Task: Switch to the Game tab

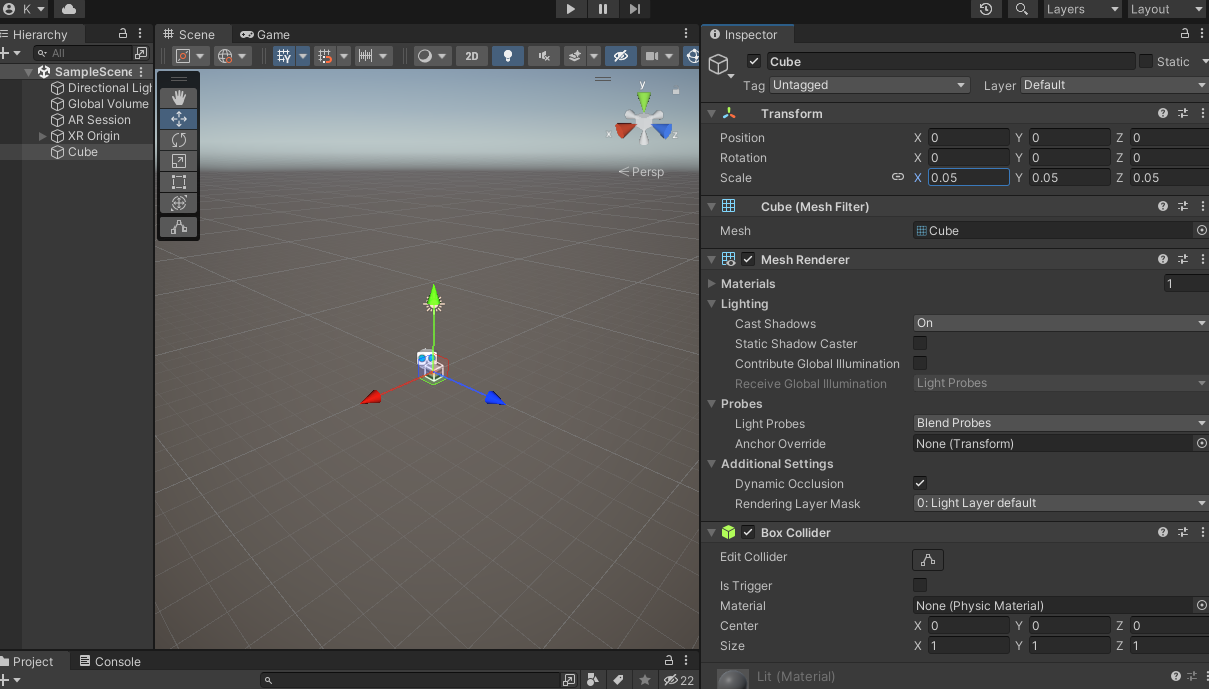Action: (x=265, y=34)
